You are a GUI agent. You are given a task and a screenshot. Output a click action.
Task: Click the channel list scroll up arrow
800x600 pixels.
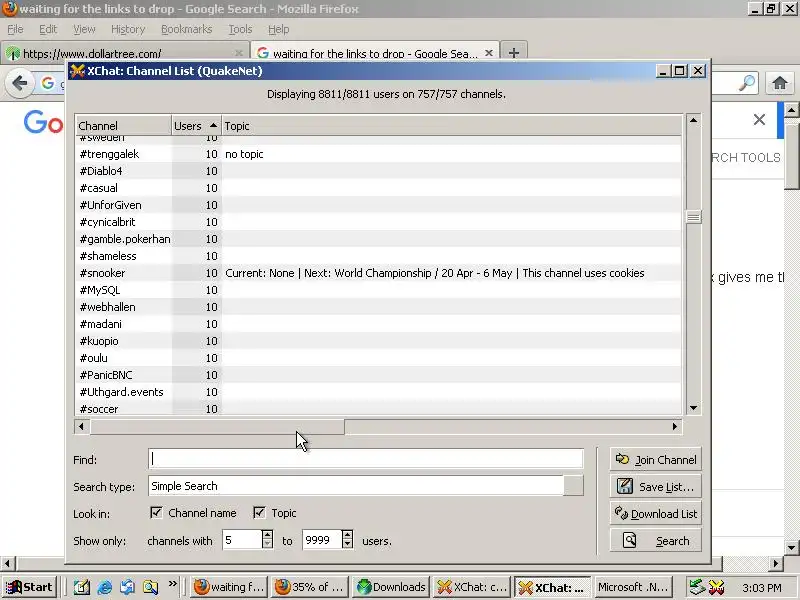693,120
